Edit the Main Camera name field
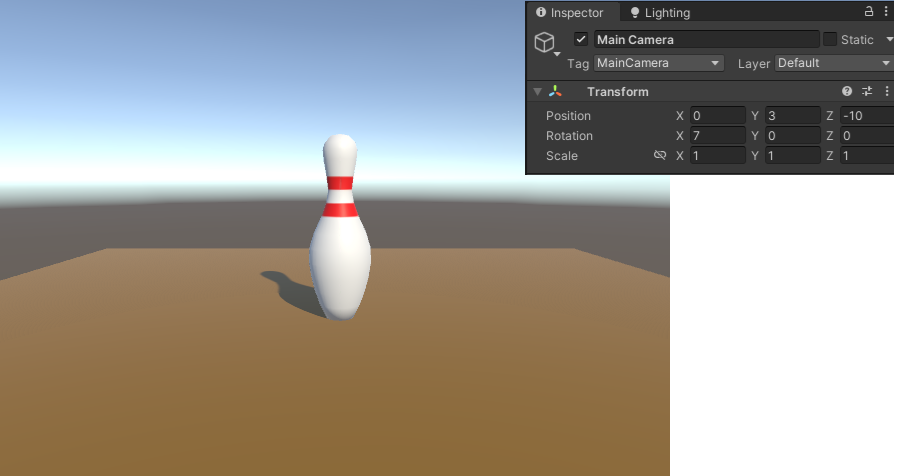This screenshot has width=899, height=476. tap(706, 39)
